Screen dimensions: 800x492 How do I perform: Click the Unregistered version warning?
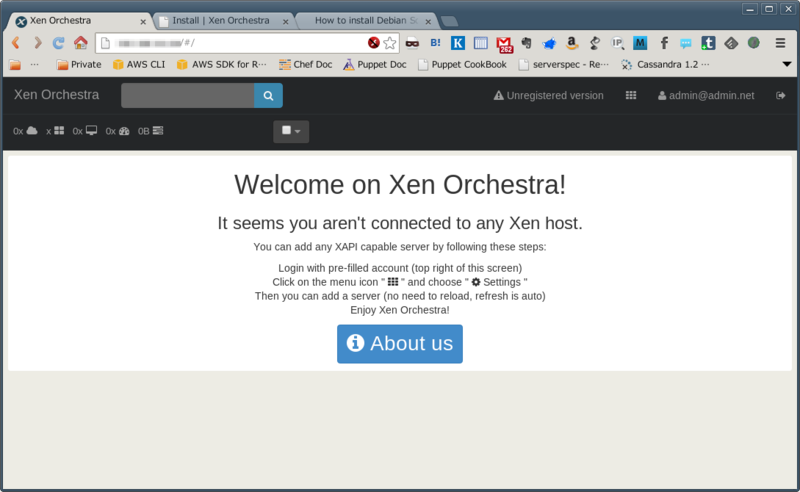click(x=548, y=95)
